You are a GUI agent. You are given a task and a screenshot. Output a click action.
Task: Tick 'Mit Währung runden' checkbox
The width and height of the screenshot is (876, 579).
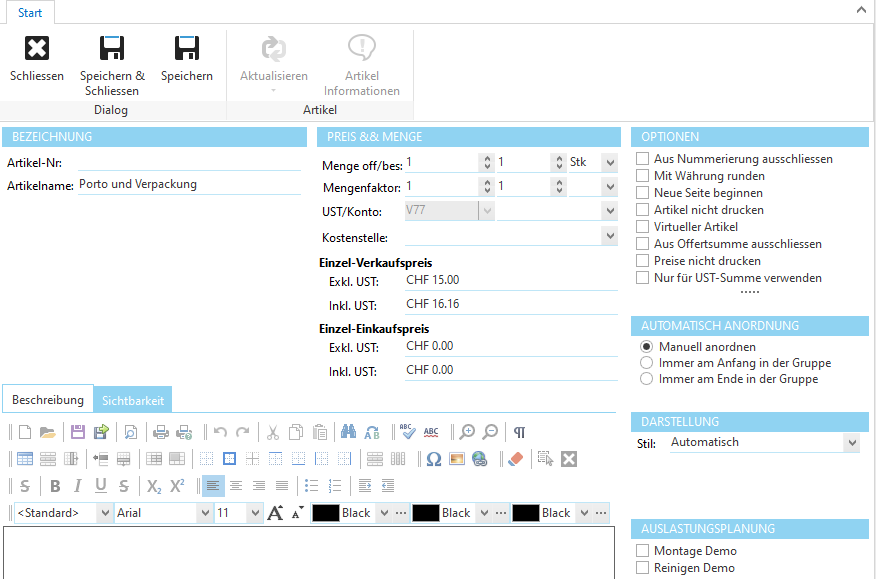pos(643,176)
